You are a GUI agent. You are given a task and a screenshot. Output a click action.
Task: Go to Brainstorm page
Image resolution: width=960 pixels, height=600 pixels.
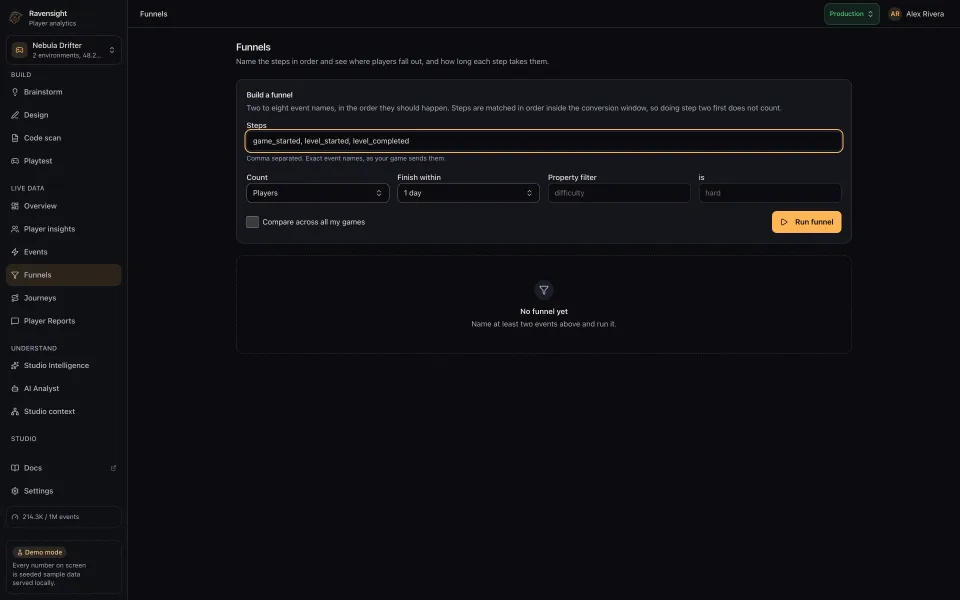pos(64,92)
